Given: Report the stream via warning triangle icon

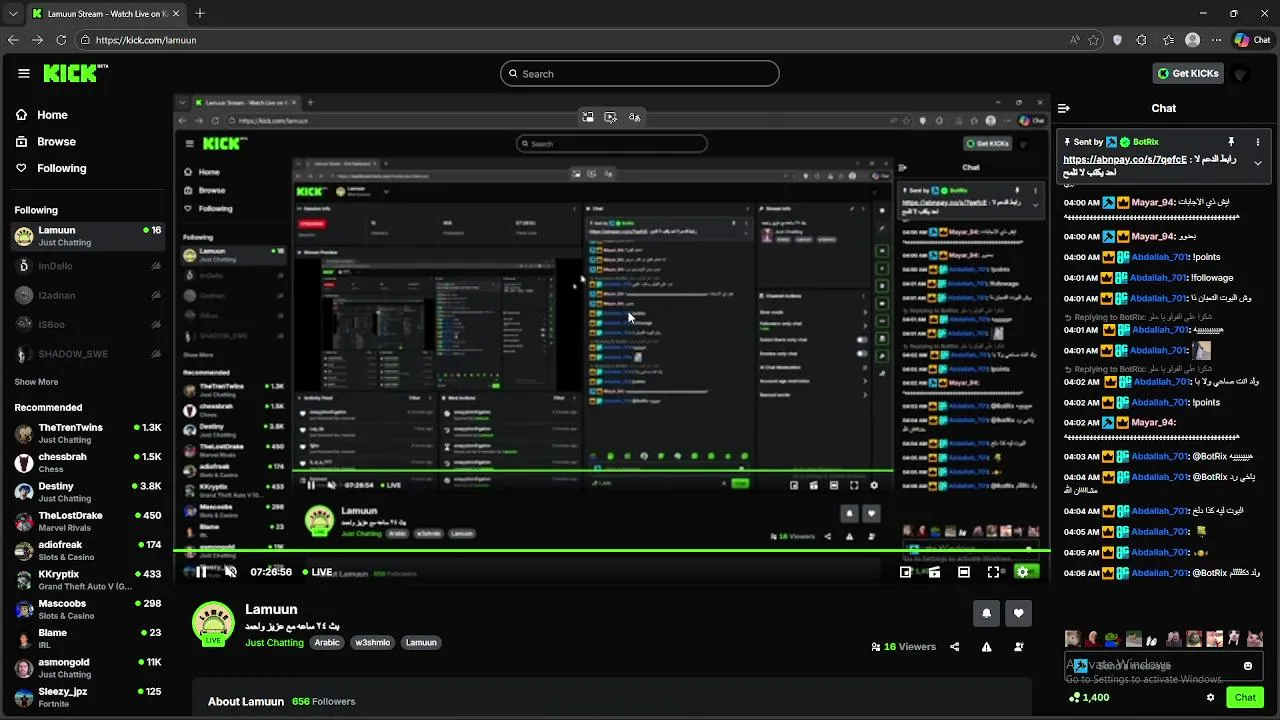Looking at the screenshot, I should [x=986, y=647].
